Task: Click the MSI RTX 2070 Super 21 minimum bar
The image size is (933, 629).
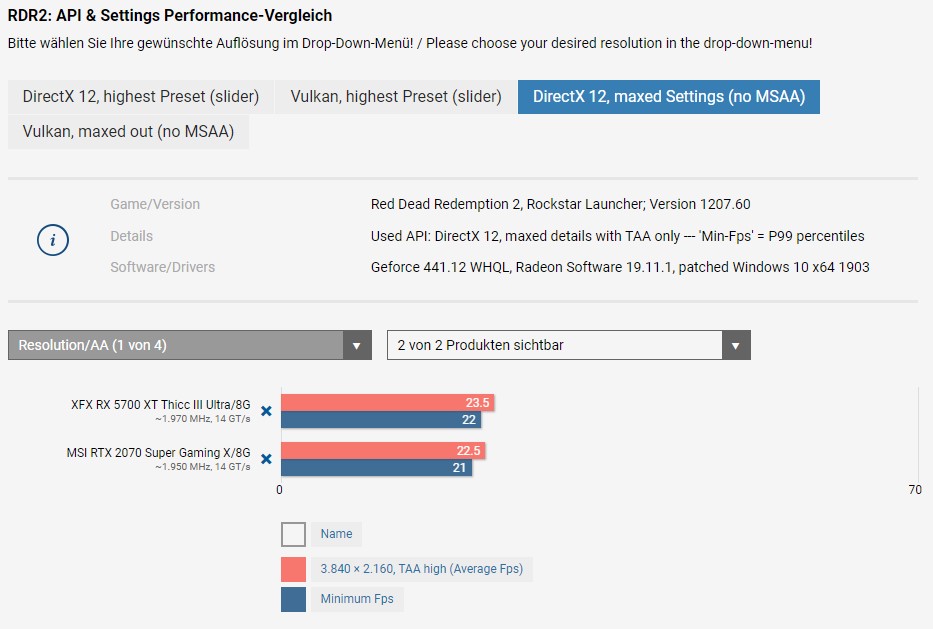Action: [376, 467]
